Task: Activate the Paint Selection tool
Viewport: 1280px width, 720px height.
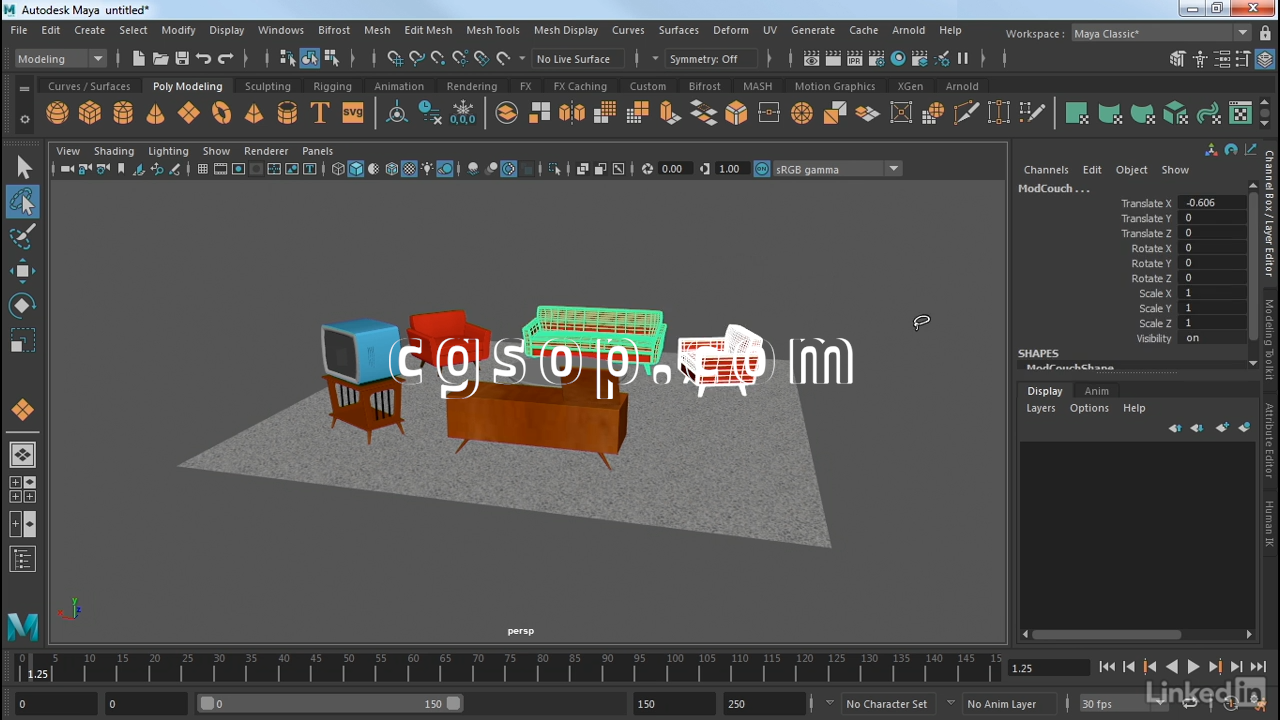Action: coord(23,236)
